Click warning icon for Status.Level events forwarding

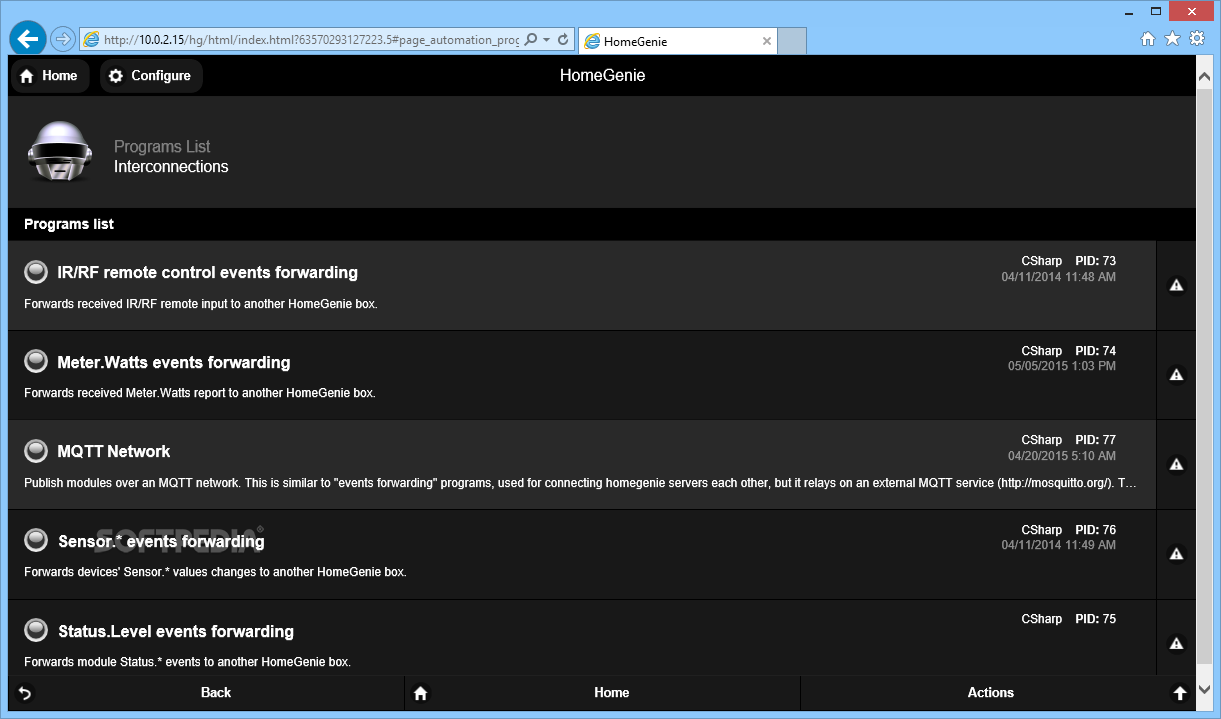[1176, 643]
